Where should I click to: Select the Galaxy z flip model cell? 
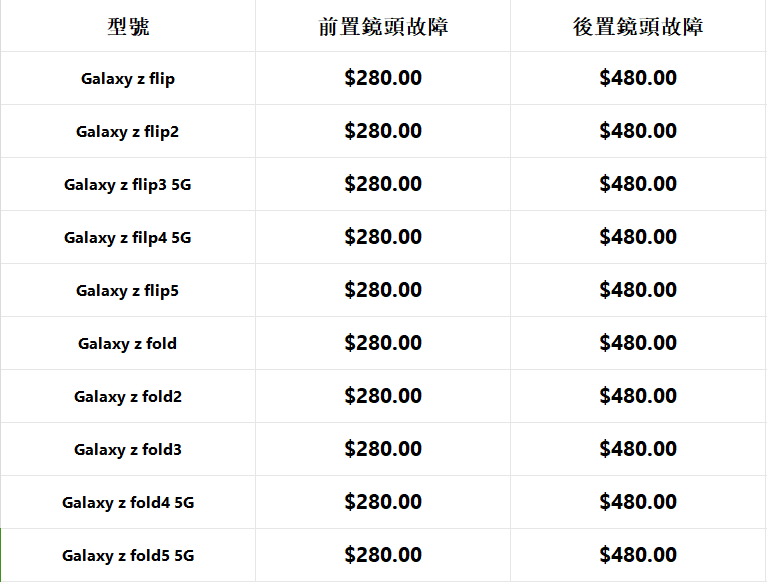click(128, 78)
